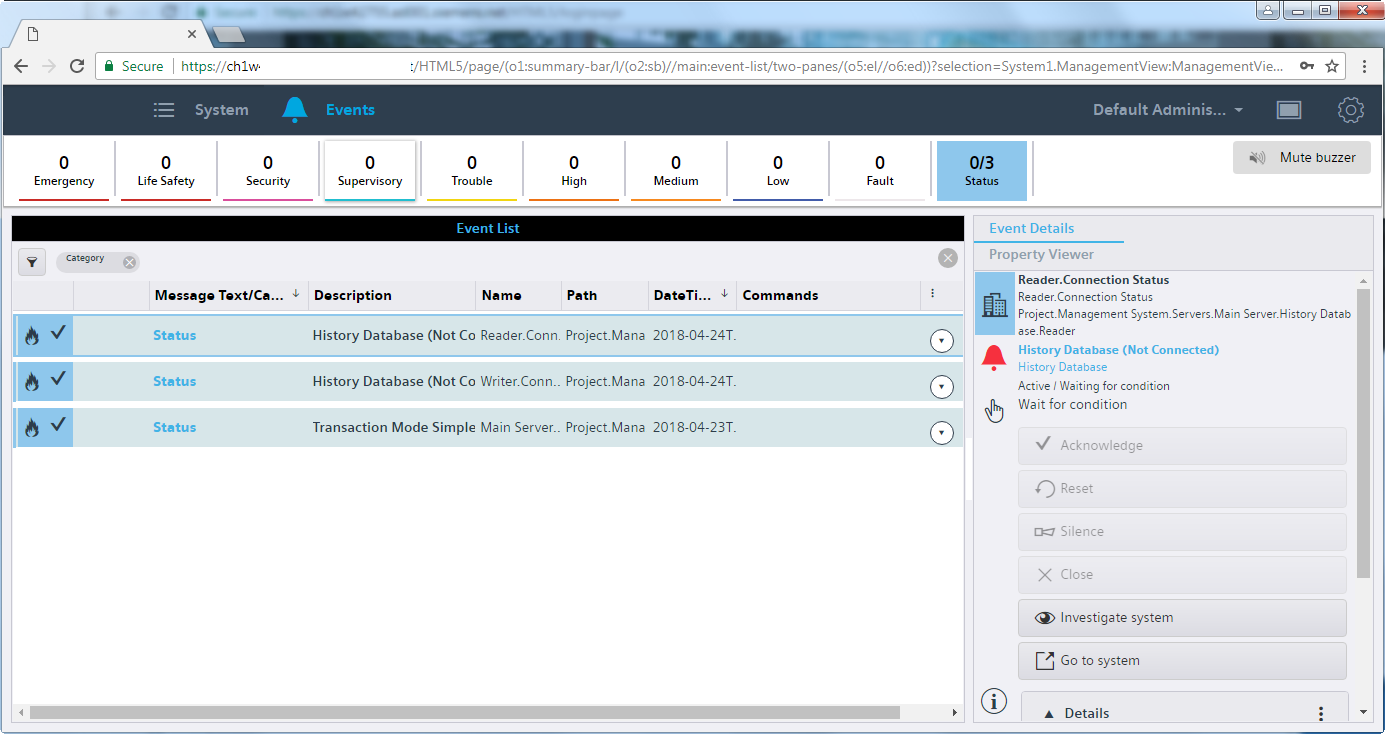Select the Event Details tab
Viewport: 1385px width, 734px height.
coord(1031,228)
